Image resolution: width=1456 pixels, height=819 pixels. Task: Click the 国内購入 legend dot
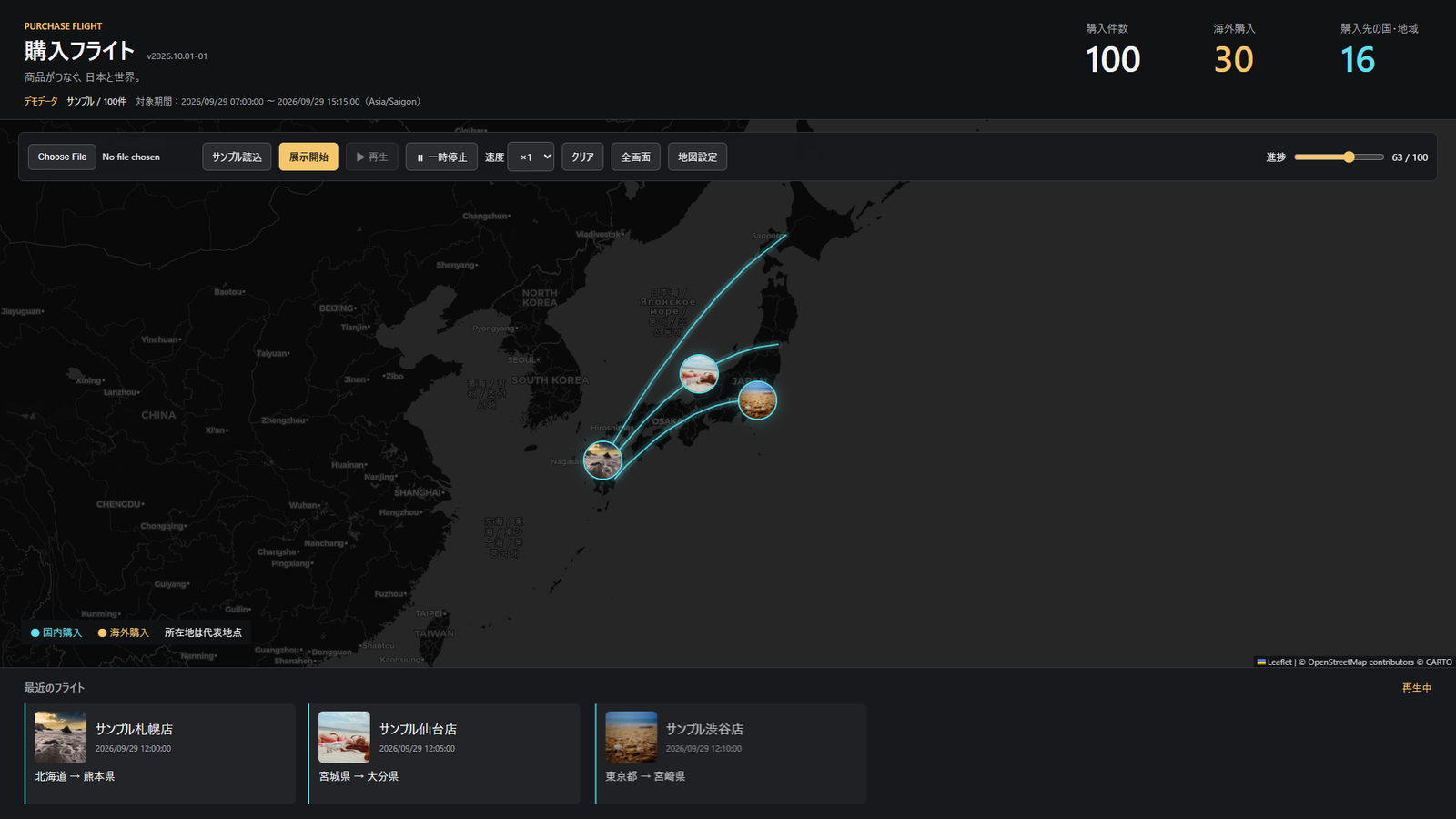click(35, 632)
